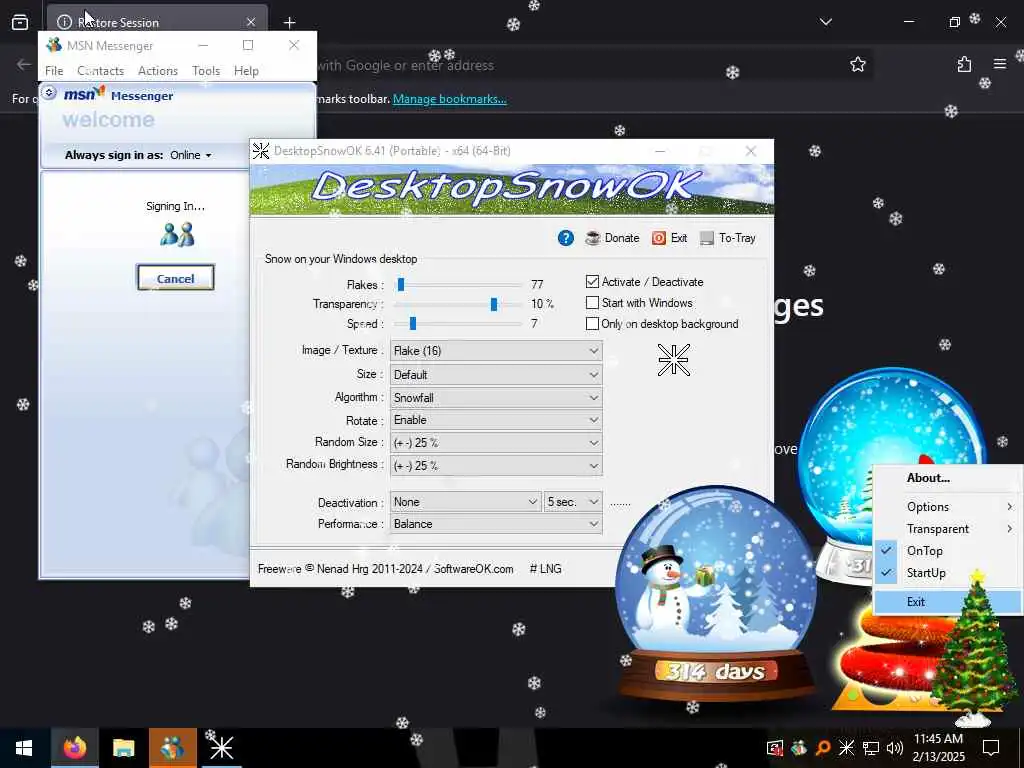Click the signing-in buddies icon in MSN
This screenshot has width=1024, height=768.
[177, 234]
